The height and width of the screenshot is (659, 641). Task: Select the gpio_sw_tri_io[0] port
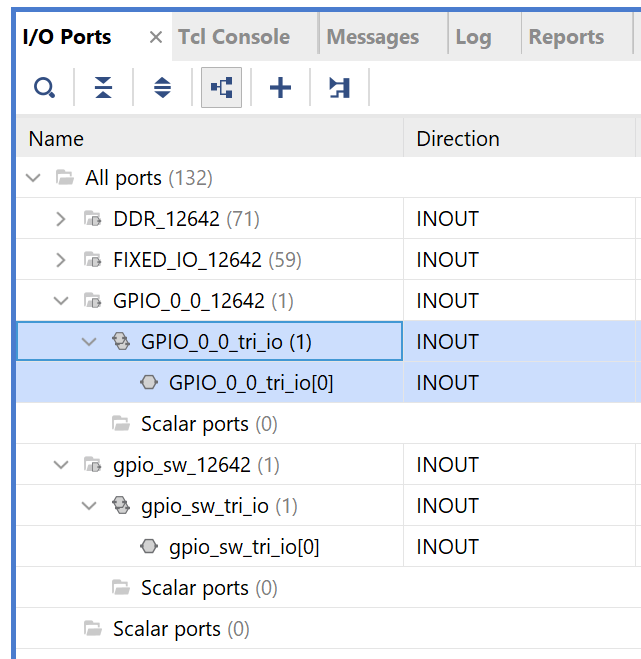click(x=244, y=547)
